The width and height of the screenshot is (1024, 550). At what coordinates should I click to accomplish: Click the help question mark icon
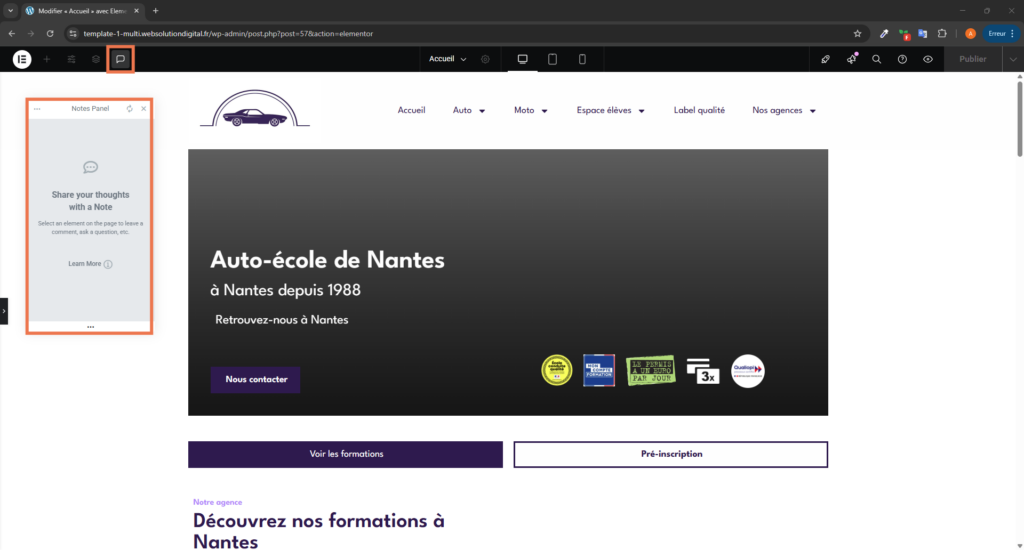click(x=902, y=59)
